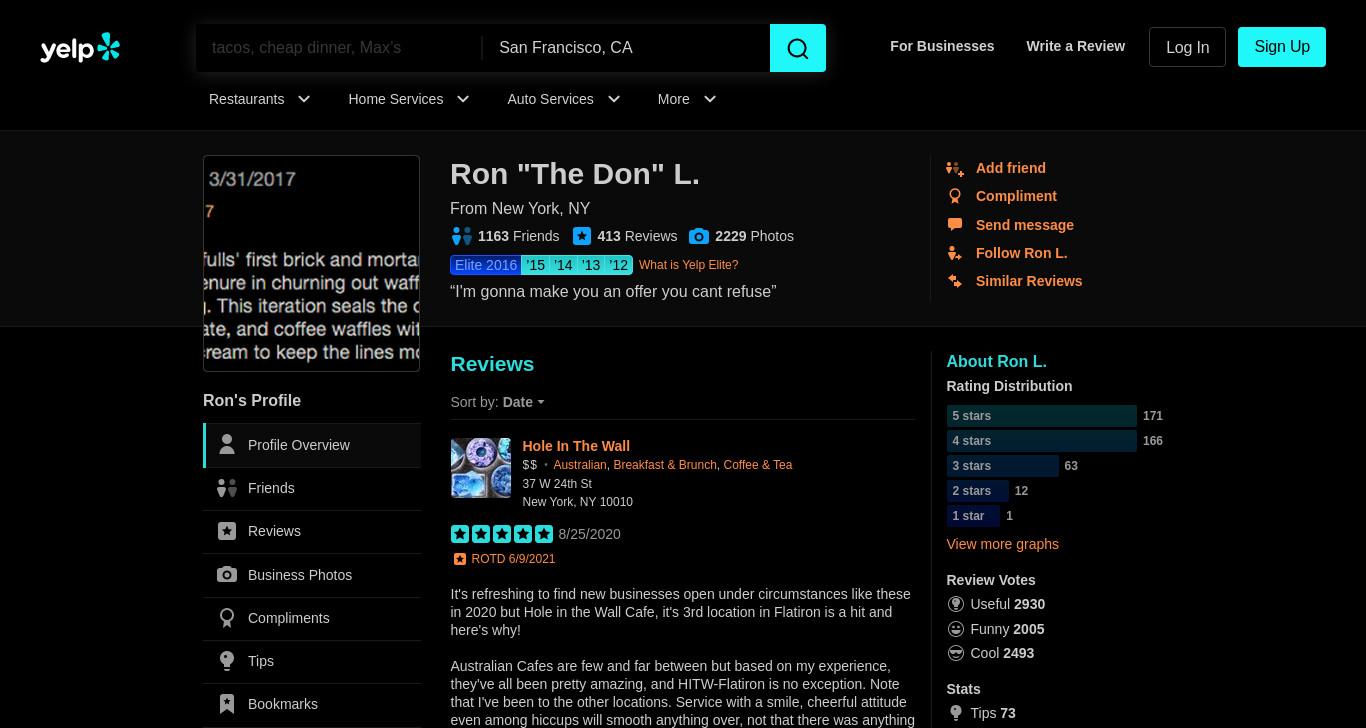Click the Breakfast & Brunch category link
The image size is (1366, 728).
665,465
